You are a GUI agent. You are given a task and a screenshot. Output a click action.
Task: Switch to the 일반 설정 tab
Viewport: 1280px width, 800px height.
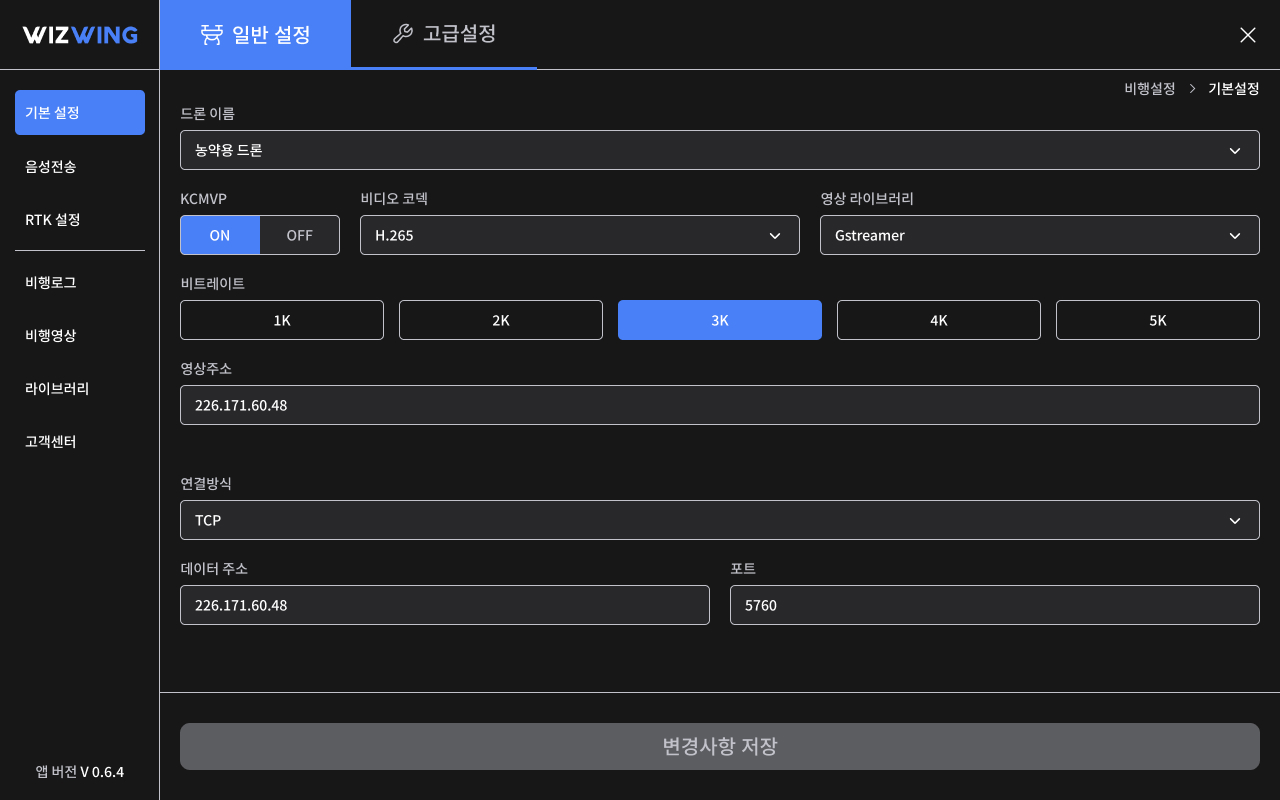(x=255, y=35)
